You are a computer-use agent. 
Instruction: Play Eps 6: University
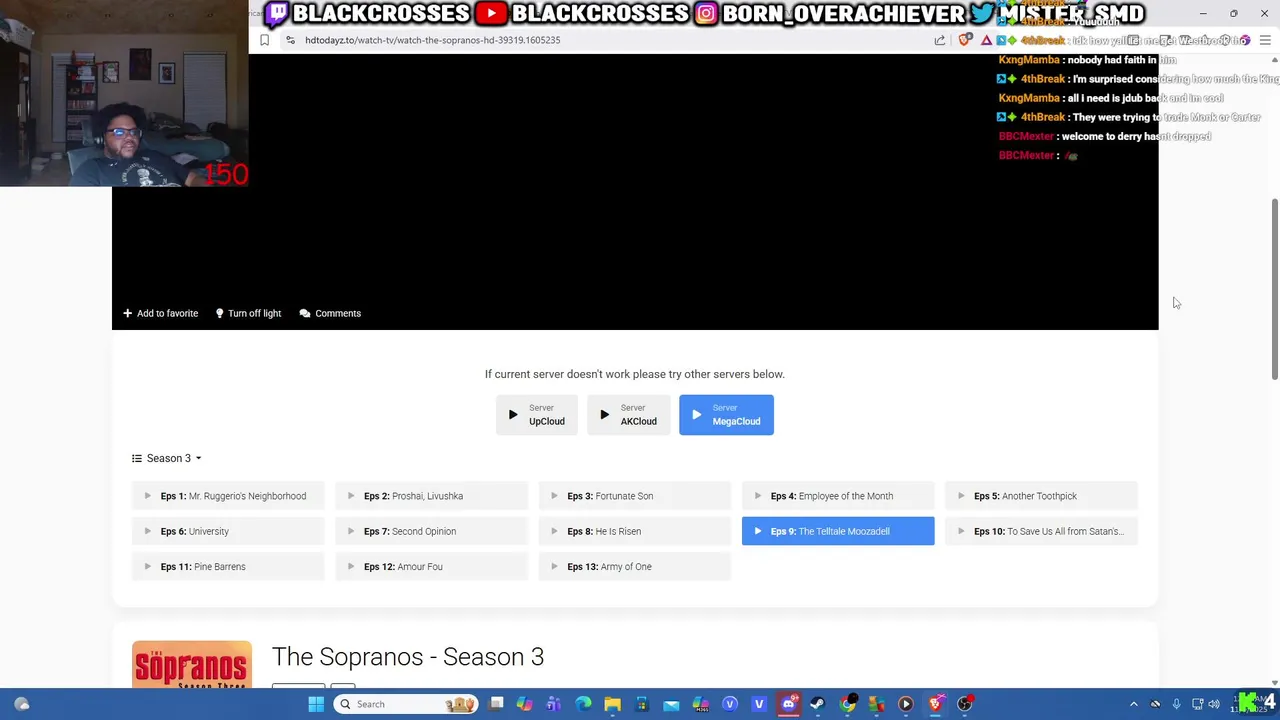coord(228,531)
